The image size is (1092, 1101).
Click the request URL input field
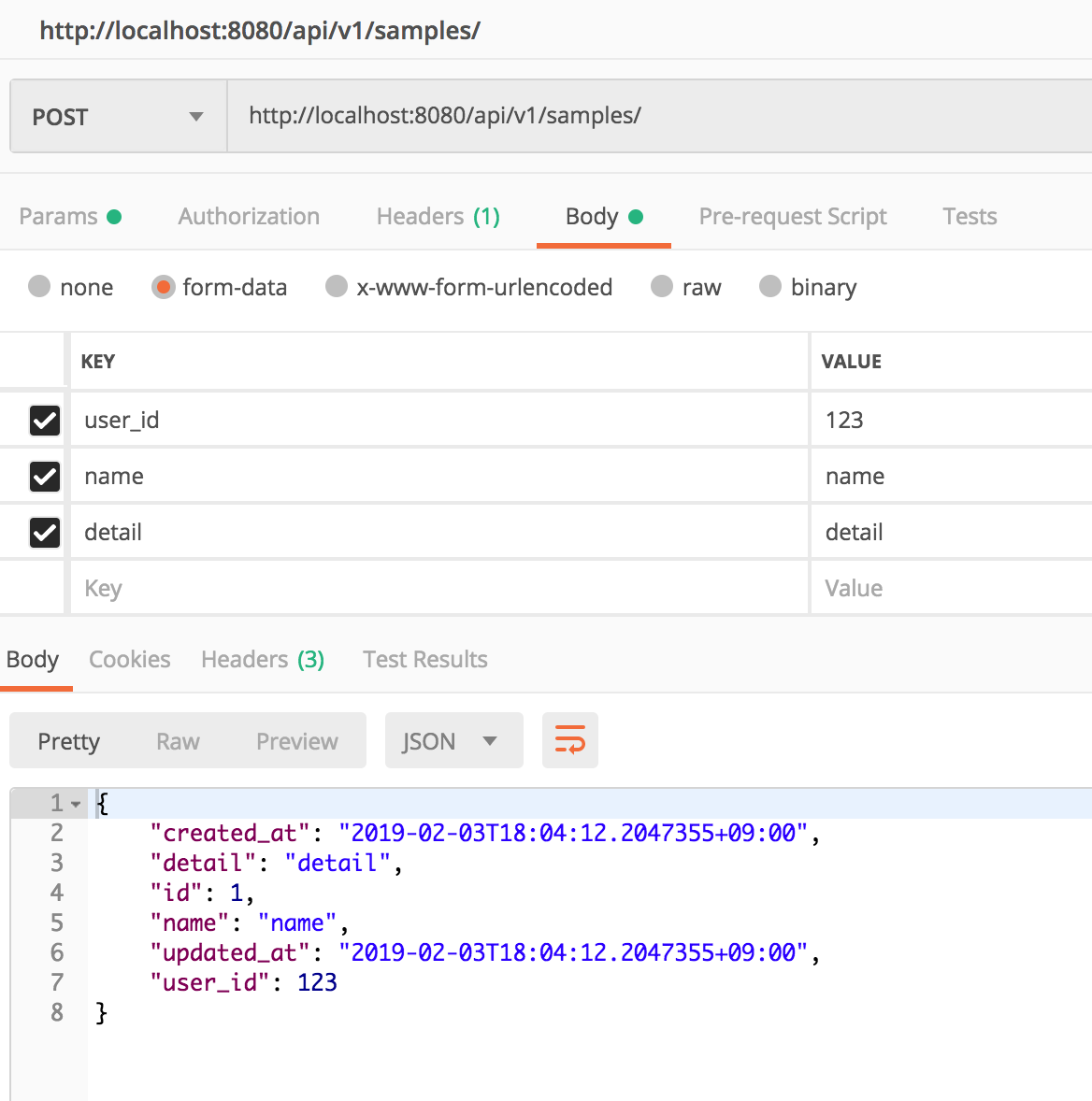pos(654,117)
